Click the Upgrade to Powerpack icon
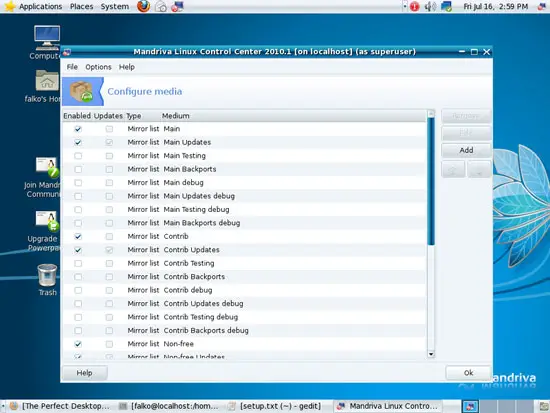The height and width of the screenshot is (413, 550). pyautogui.click(x=47, y=221)
